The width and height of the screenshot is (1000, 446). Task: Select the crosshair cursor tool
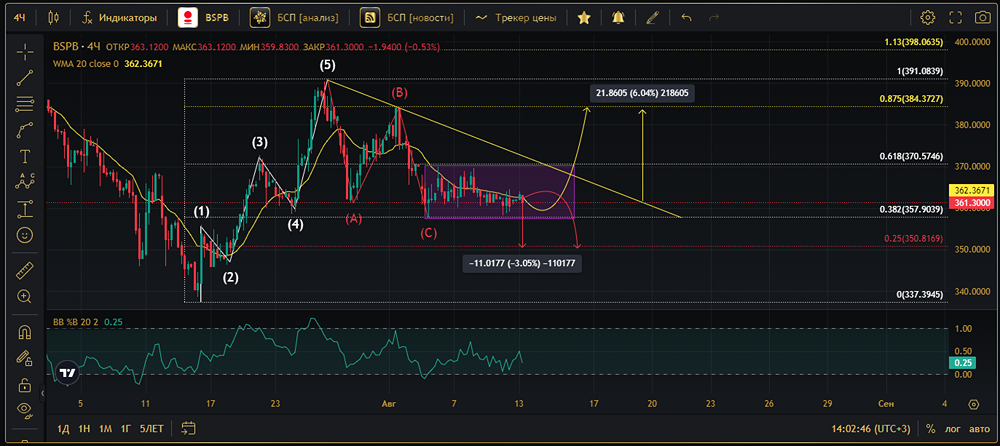pyautogui.click(x=24, y=52)
